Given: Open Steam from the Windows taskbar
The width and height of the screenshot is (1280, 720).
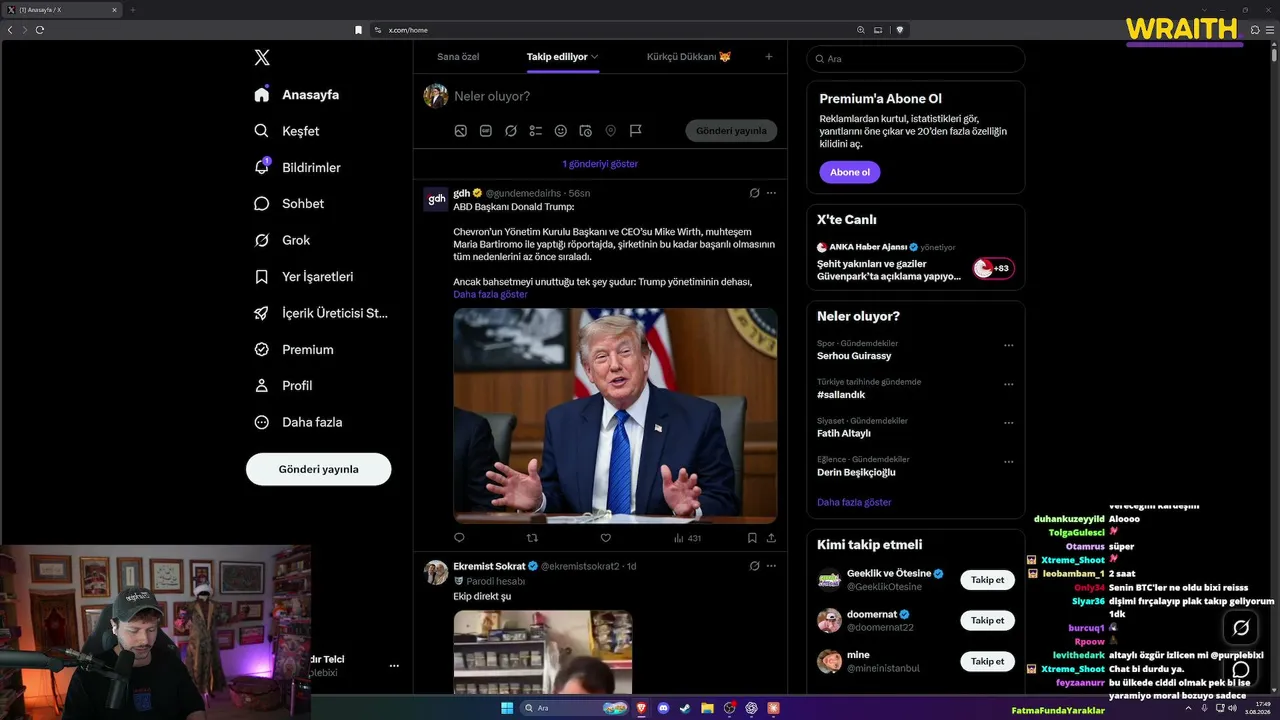Looking at the screenshot, I should click(685, 708).
